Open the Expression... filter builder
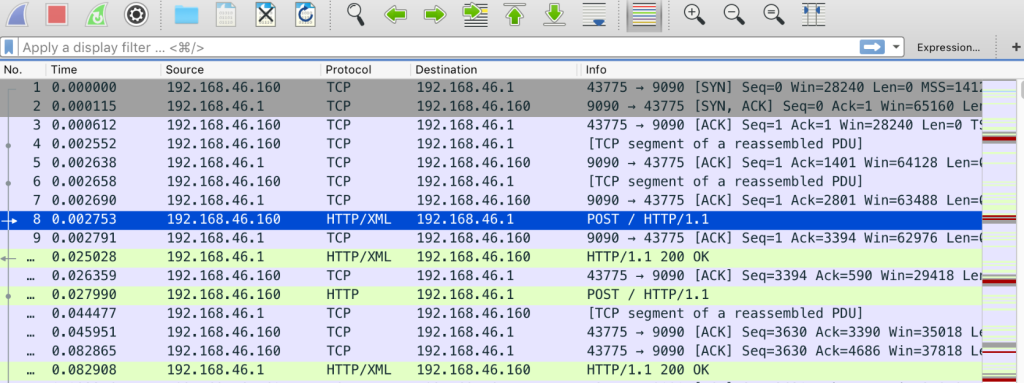This screenshot has height=383, width=1024. click(948, 48)
